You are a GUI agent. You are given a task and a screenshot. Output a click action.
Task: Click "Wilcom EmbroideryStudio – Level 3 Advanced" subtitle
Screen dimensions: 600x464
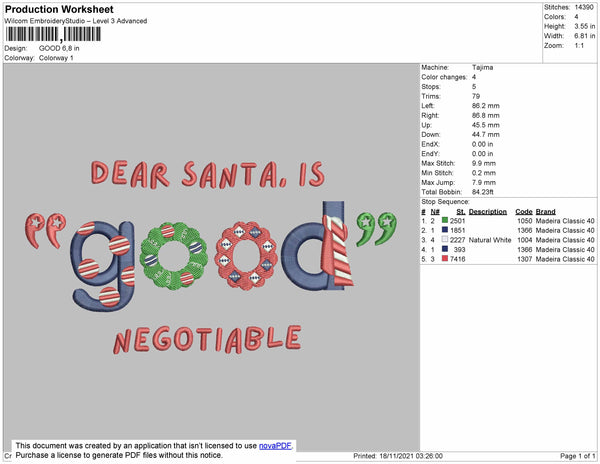click(x=76, y=21)
